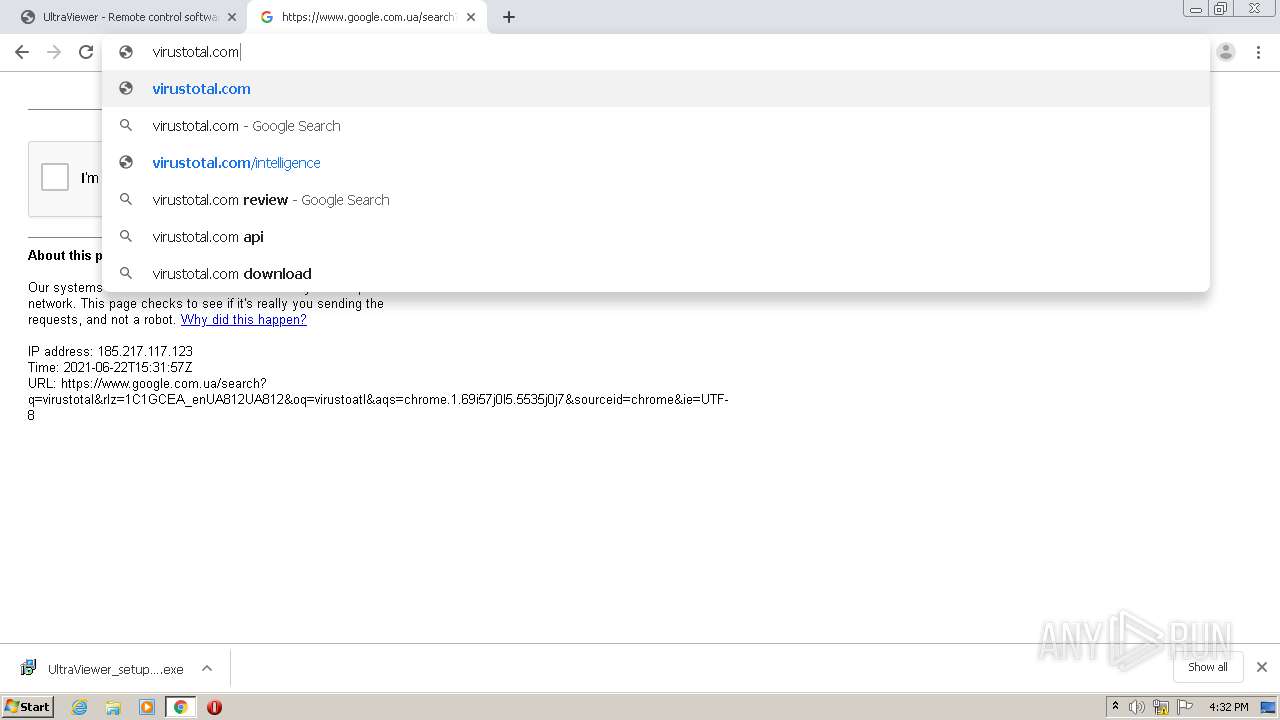The width and height of the screenshot is (1280, 720).
Task: Open the volume speaker tray icon
Action: (1137, 707)
